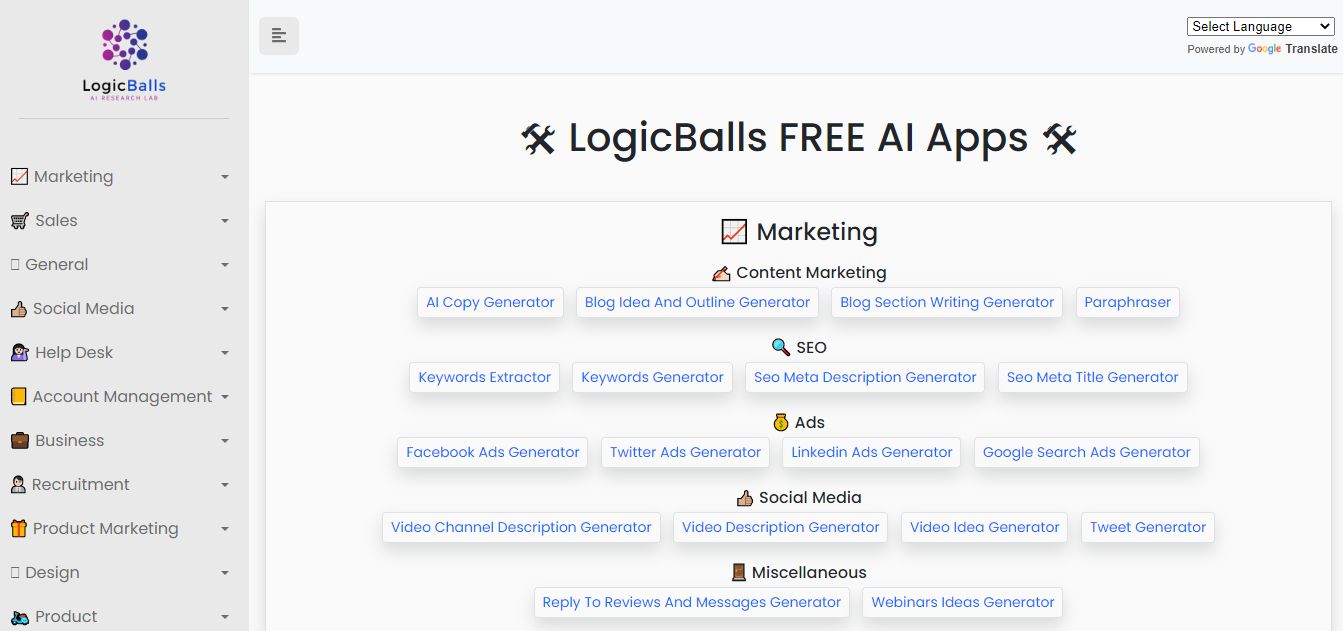Click the LogicBalls logo

123,58
